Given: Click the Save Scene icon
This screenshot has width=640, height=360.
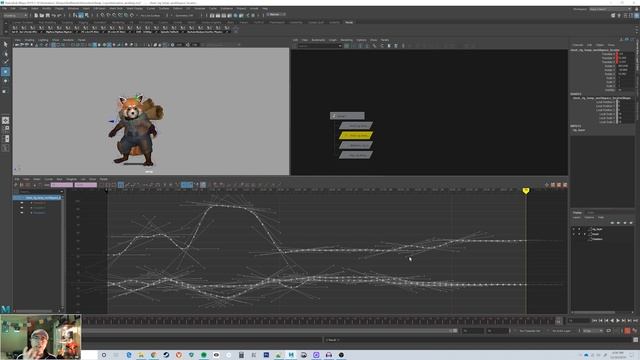Looking at the screenshot, I should coord(47,16).
